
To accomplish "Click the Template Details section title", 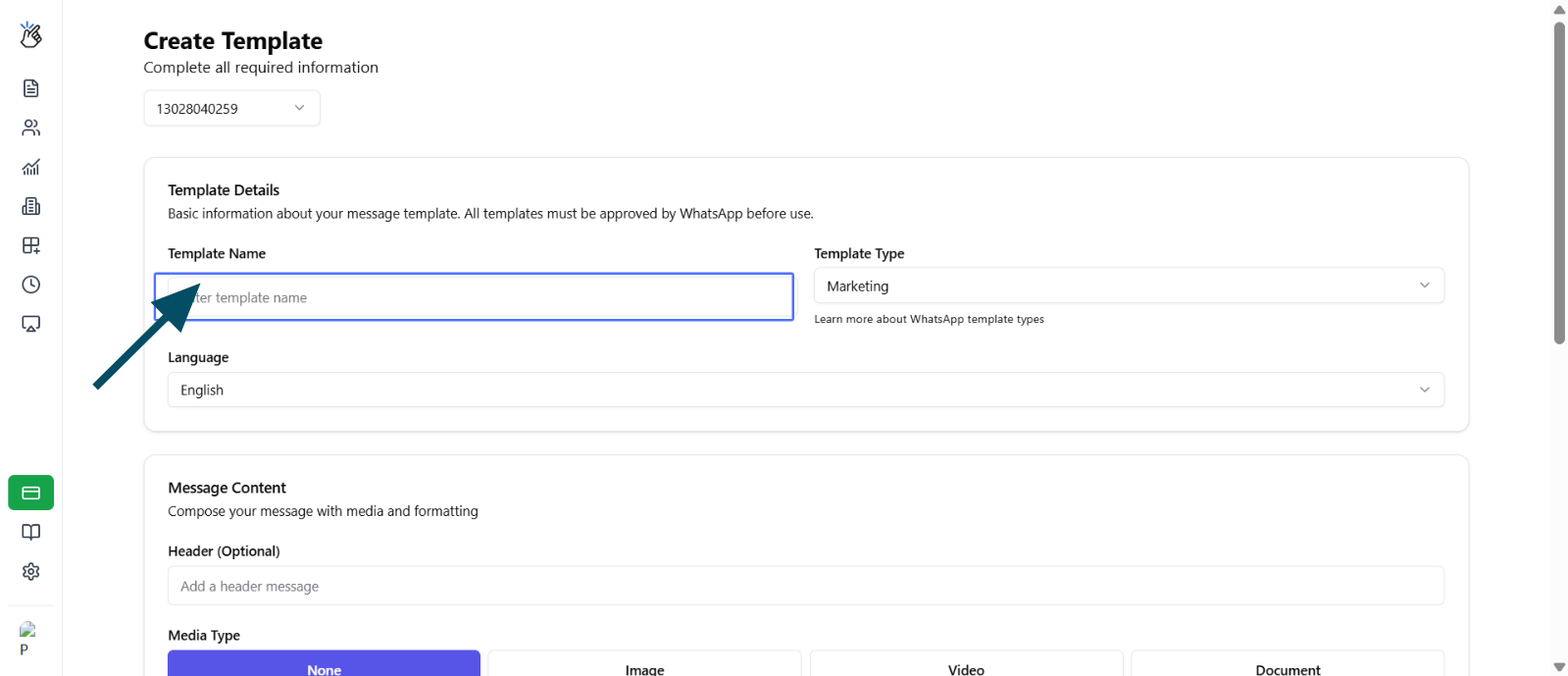I will coord(224,190).
